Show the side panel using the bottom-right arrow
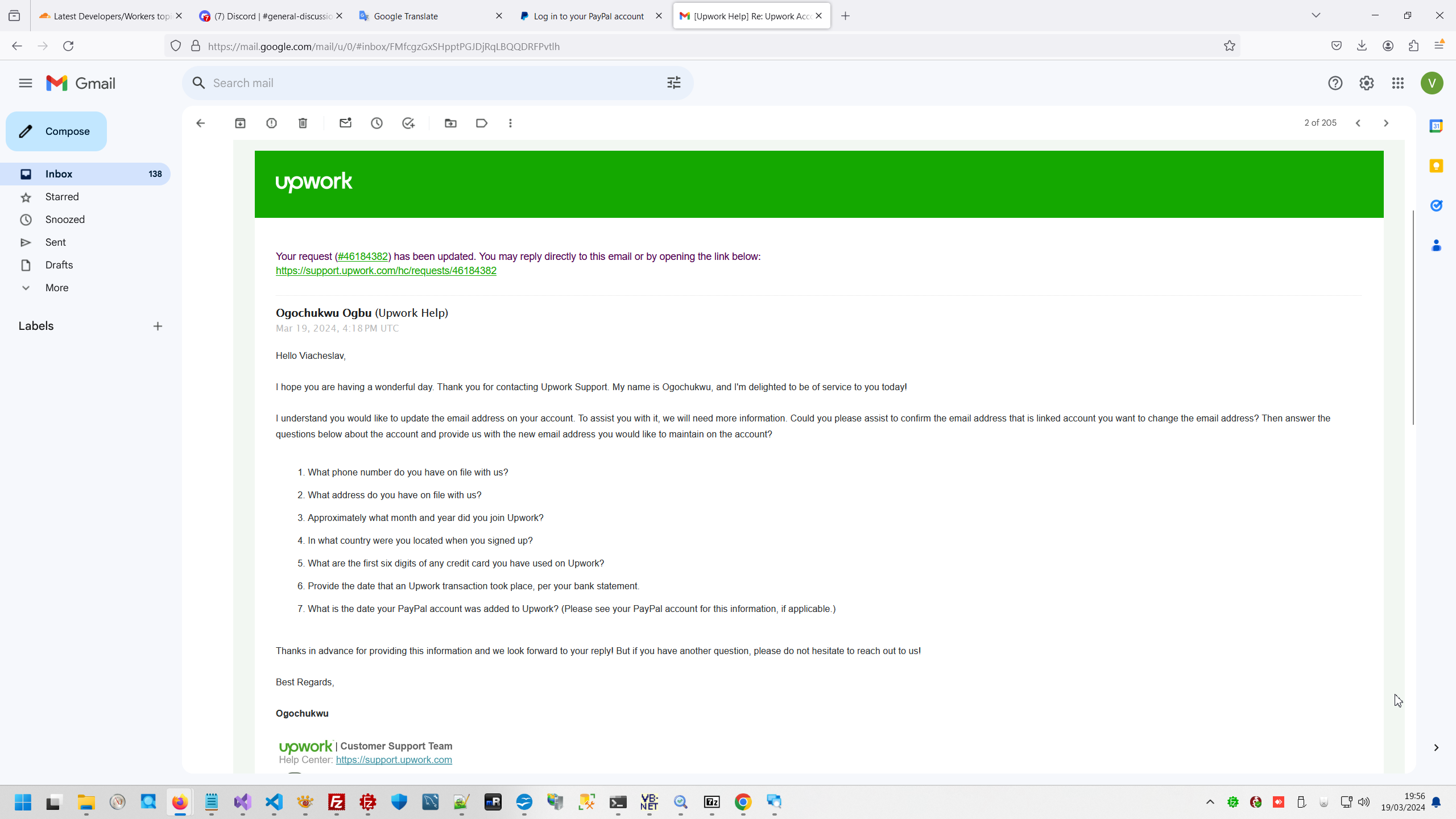Viewport: 1456px width, 819px height. pyautogui.click(x=1436, y=747)
